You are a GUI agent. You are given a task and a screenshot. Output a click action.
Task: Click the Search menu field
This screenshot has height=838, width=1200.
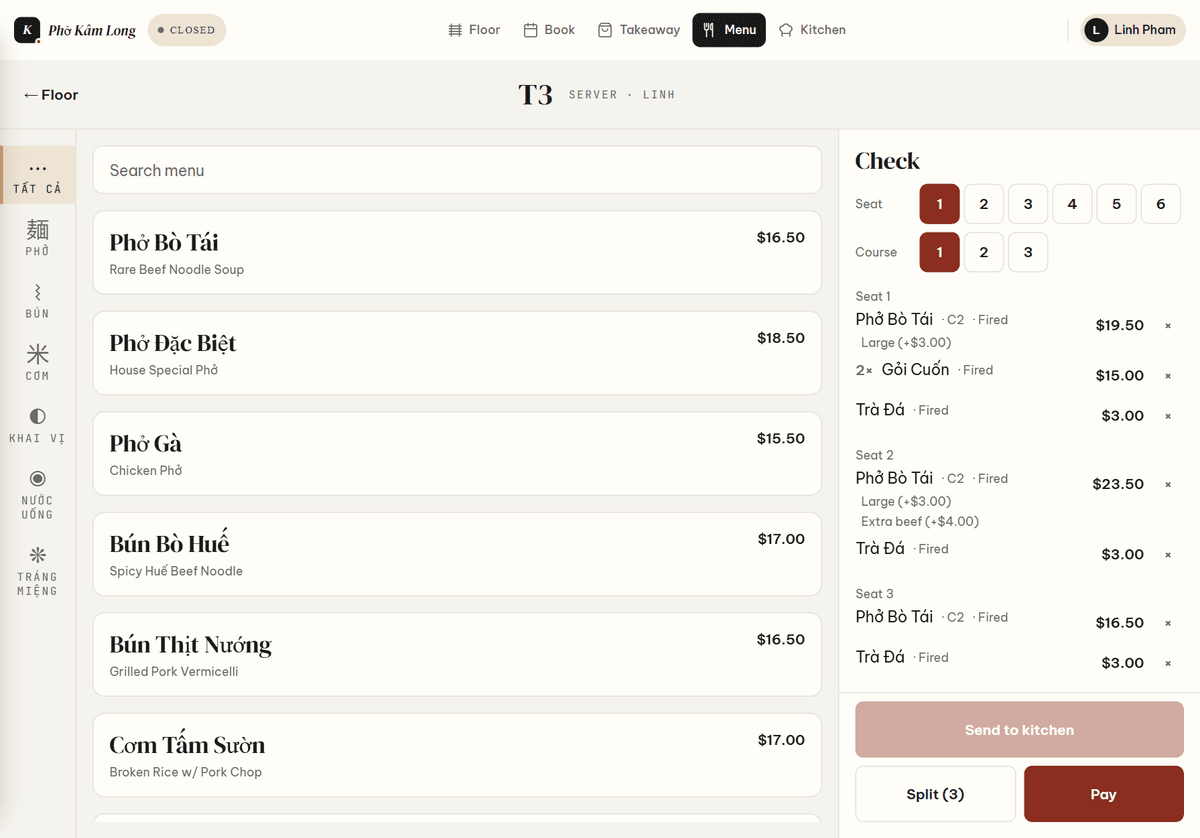point(457,170)
